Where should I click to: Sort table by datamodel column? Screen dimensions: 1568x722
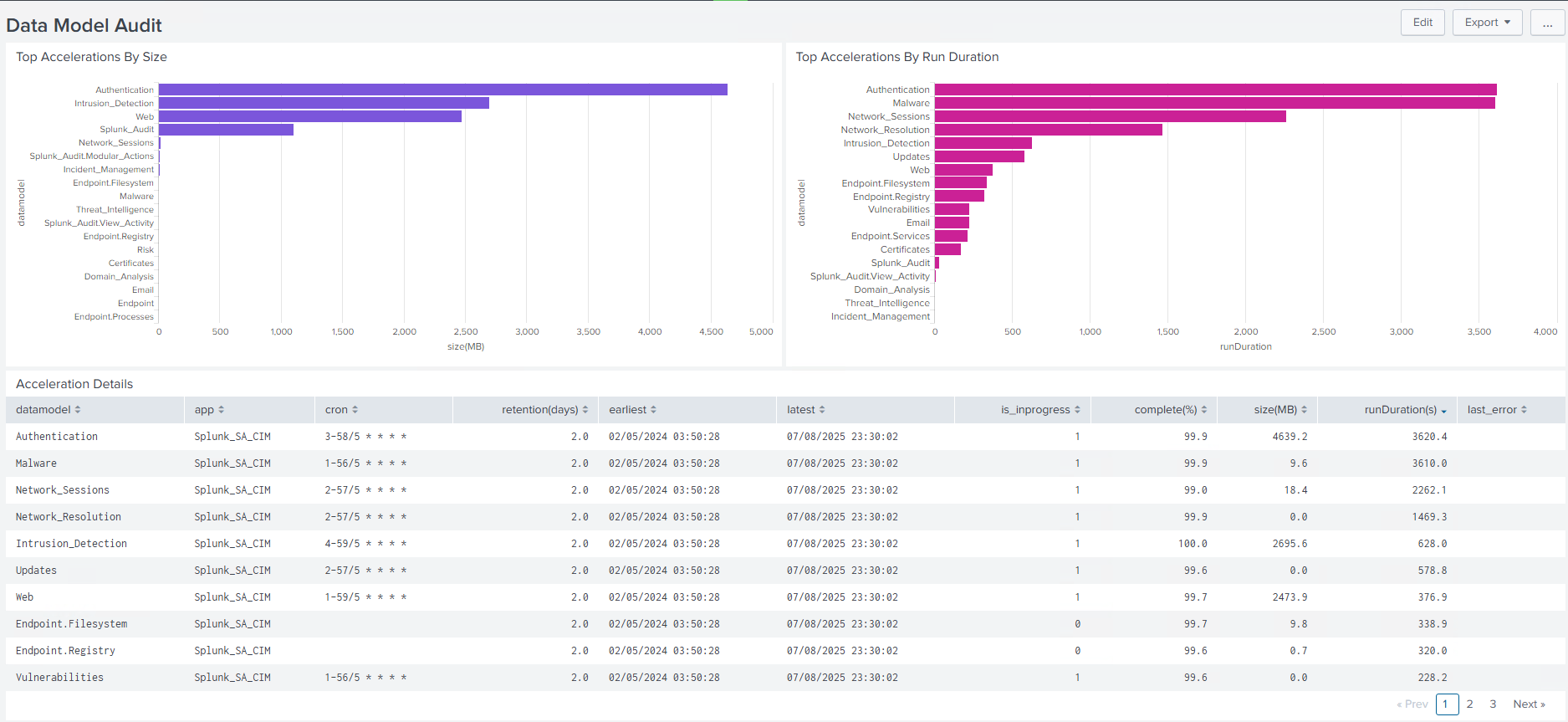(x=48, y=410)
